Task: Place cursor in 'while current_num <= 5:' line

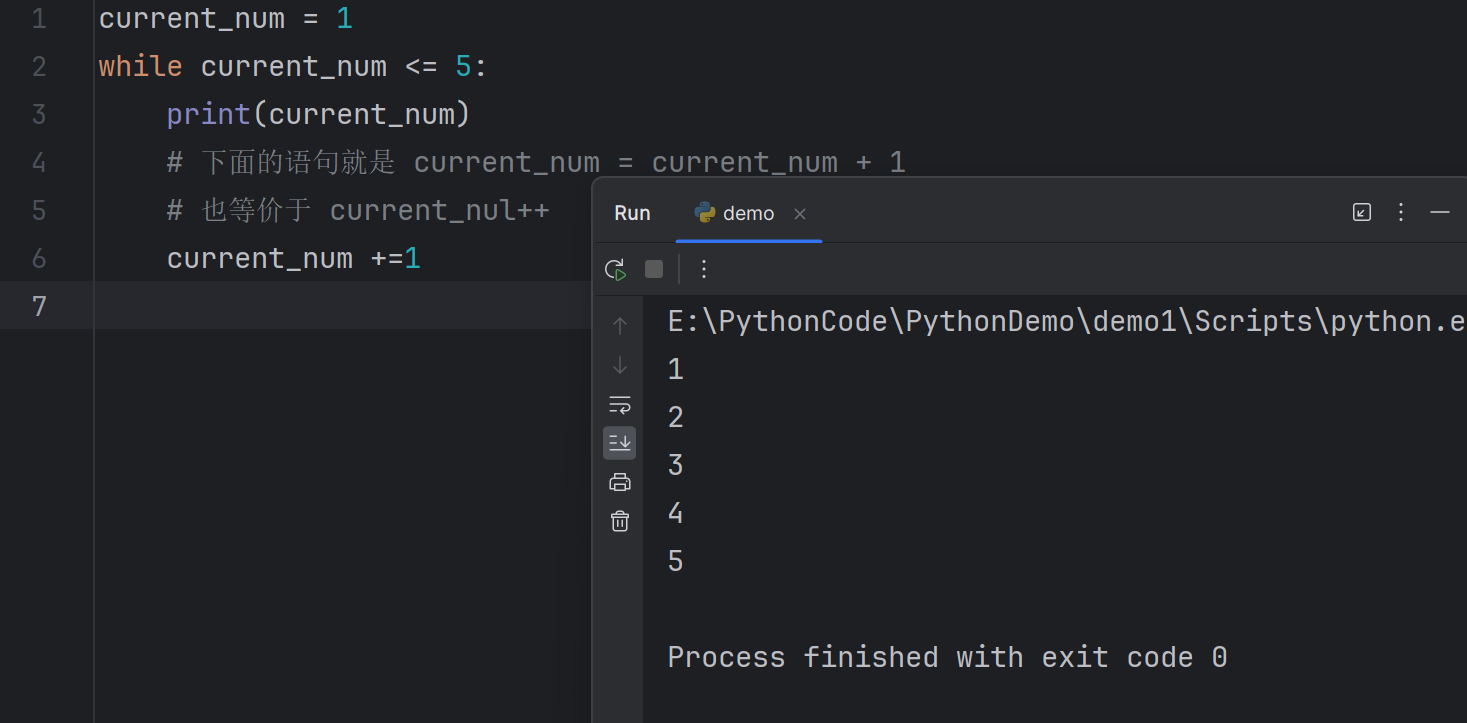Action: coord(293,66)
